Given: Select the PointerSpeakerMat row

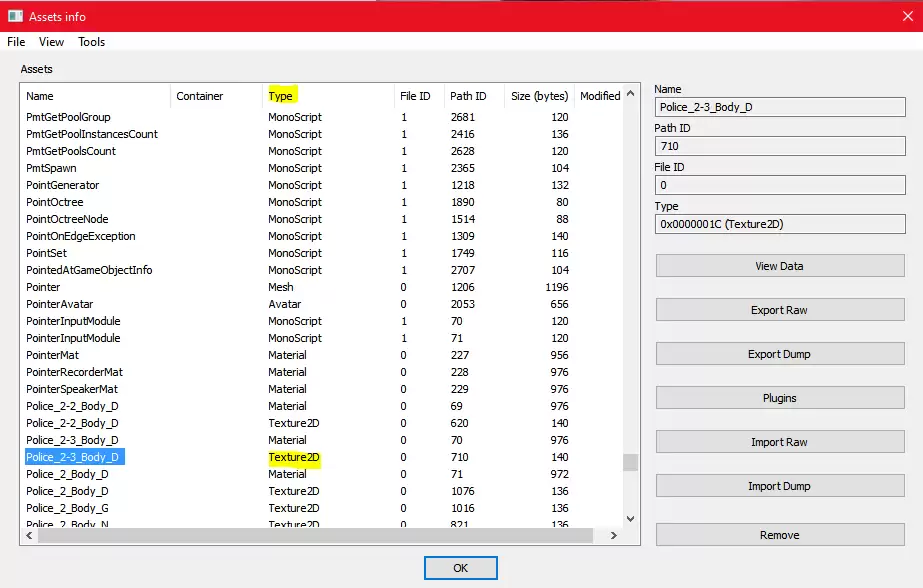Looking at the screenshot, I should [321, 389].
